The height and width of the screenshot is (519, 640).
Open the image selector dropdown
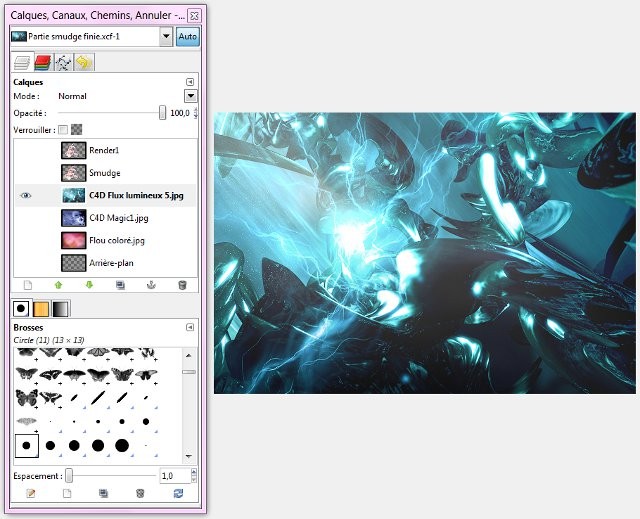165,37
